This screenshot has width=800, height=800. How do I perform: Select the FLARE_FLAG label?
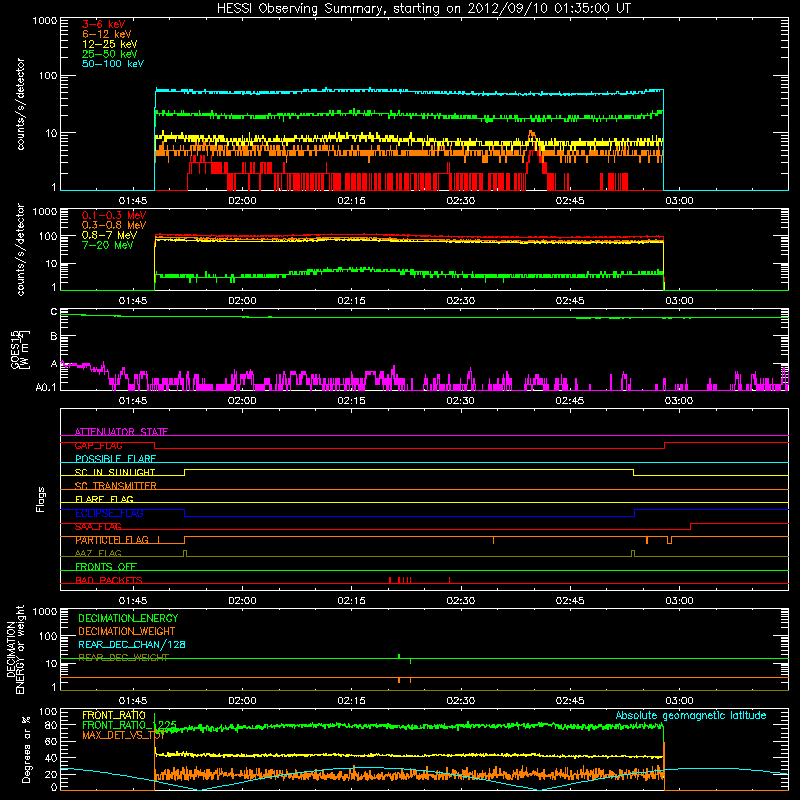point(104,499)
